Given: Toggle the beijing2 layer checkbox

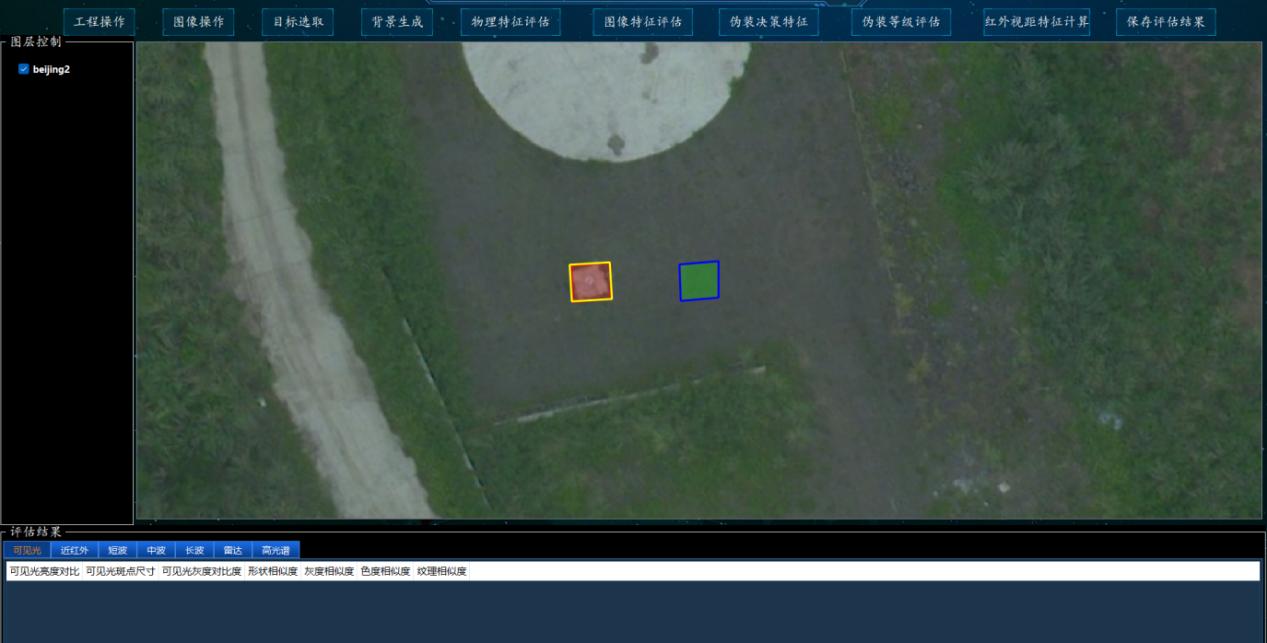Looking at the screenshot, I should [24, 69].
